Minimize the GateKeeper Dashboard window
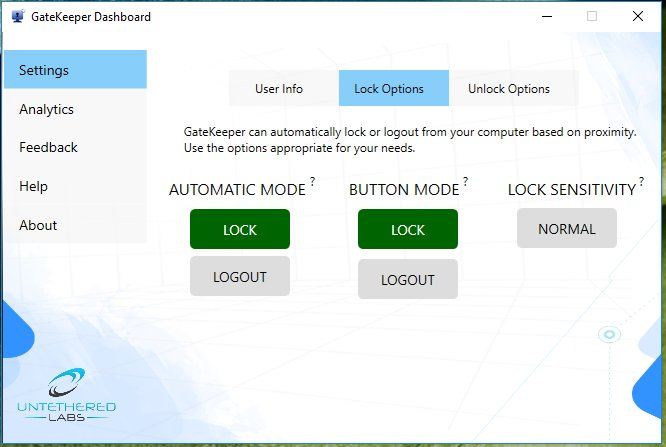Viewport: 666px width, 447px height. 547,17
